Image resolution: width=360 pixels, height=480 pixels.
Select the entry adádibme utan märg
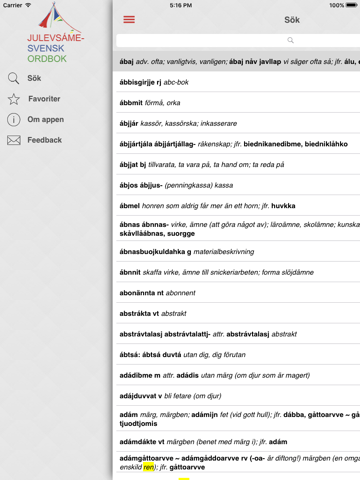(237, 376)
